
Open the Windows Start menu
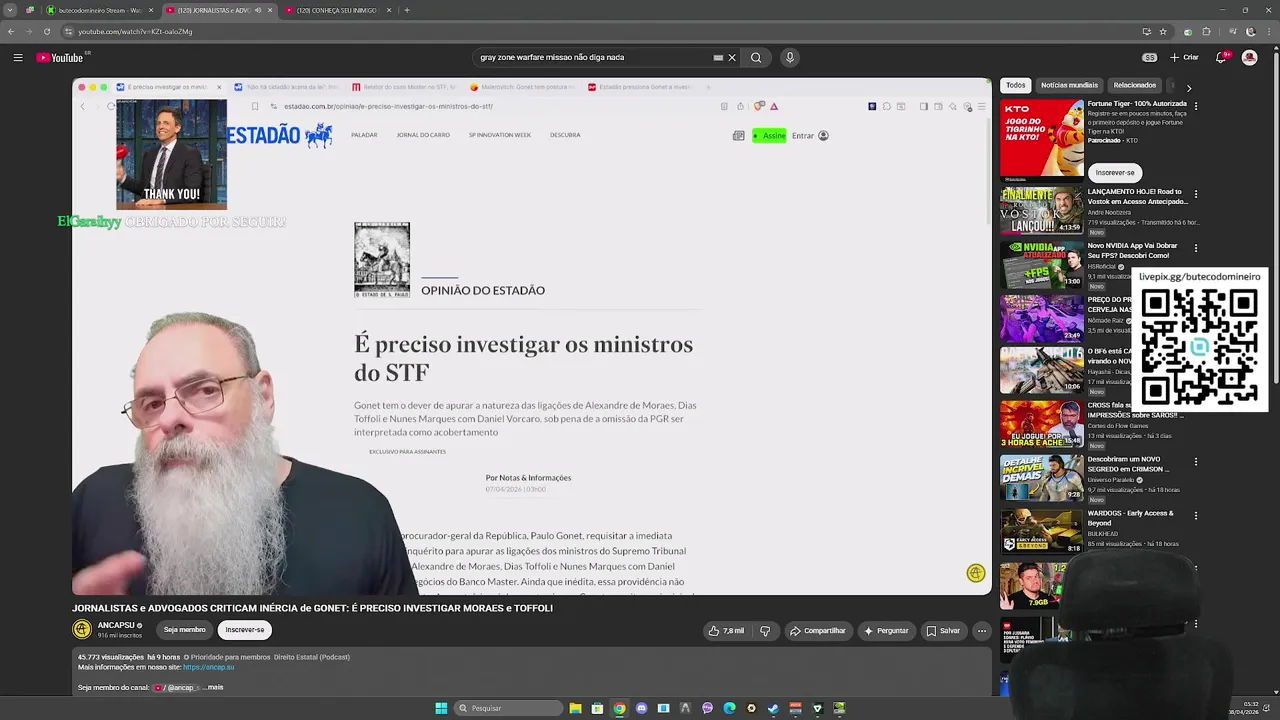tap(441, 708)
